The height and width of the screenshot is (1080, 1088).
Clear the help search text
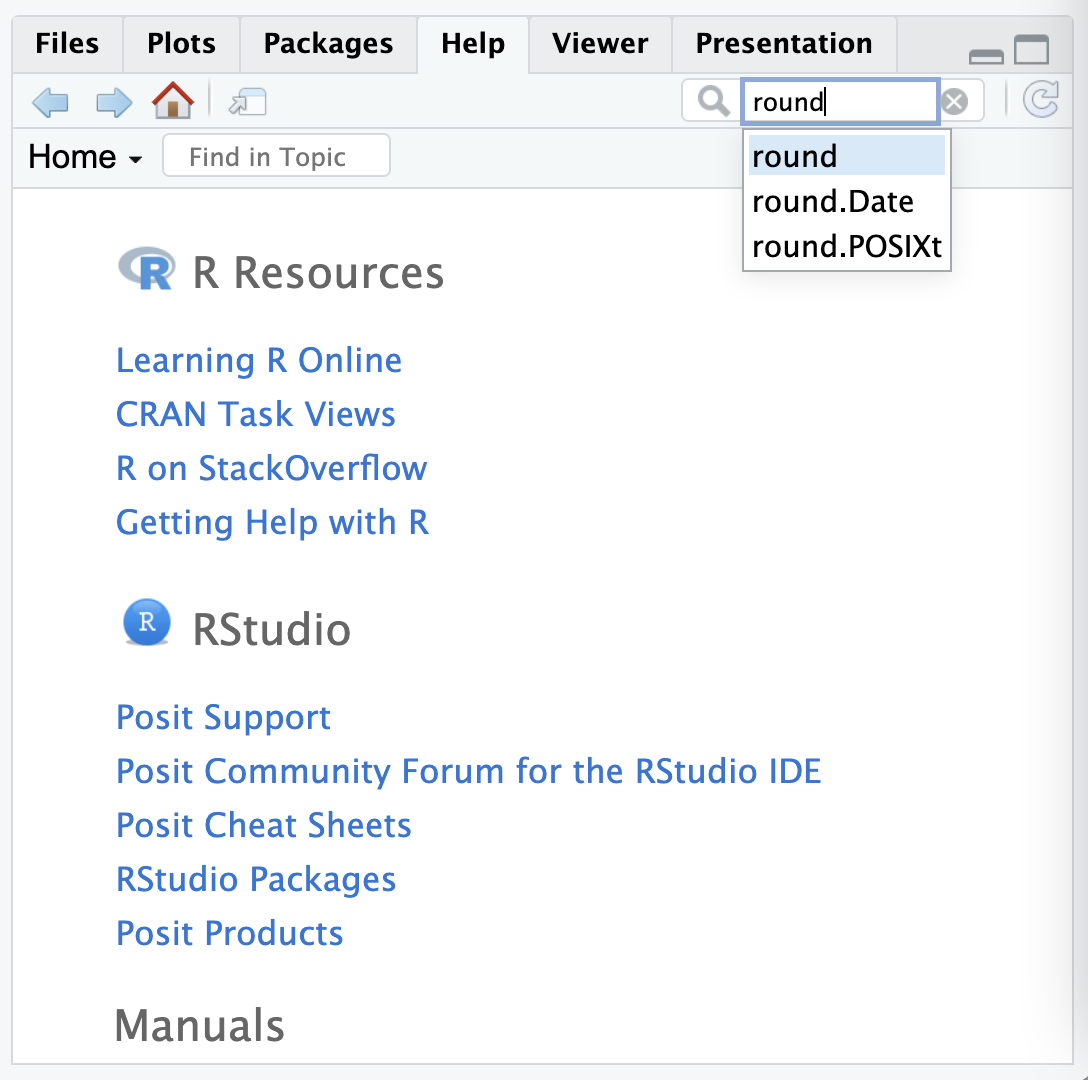click(954, 101)
